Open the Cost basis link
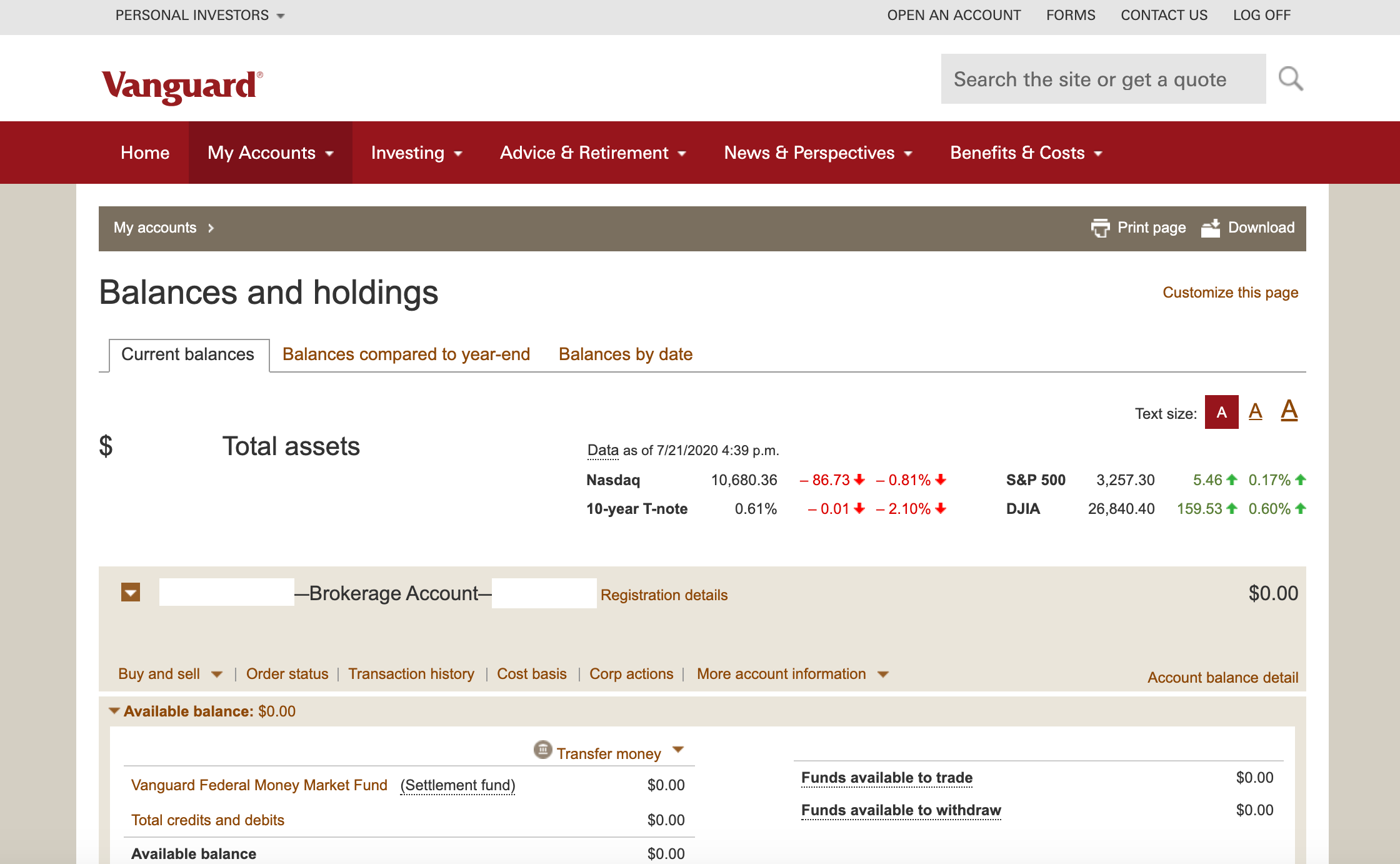 click(532, 674)
